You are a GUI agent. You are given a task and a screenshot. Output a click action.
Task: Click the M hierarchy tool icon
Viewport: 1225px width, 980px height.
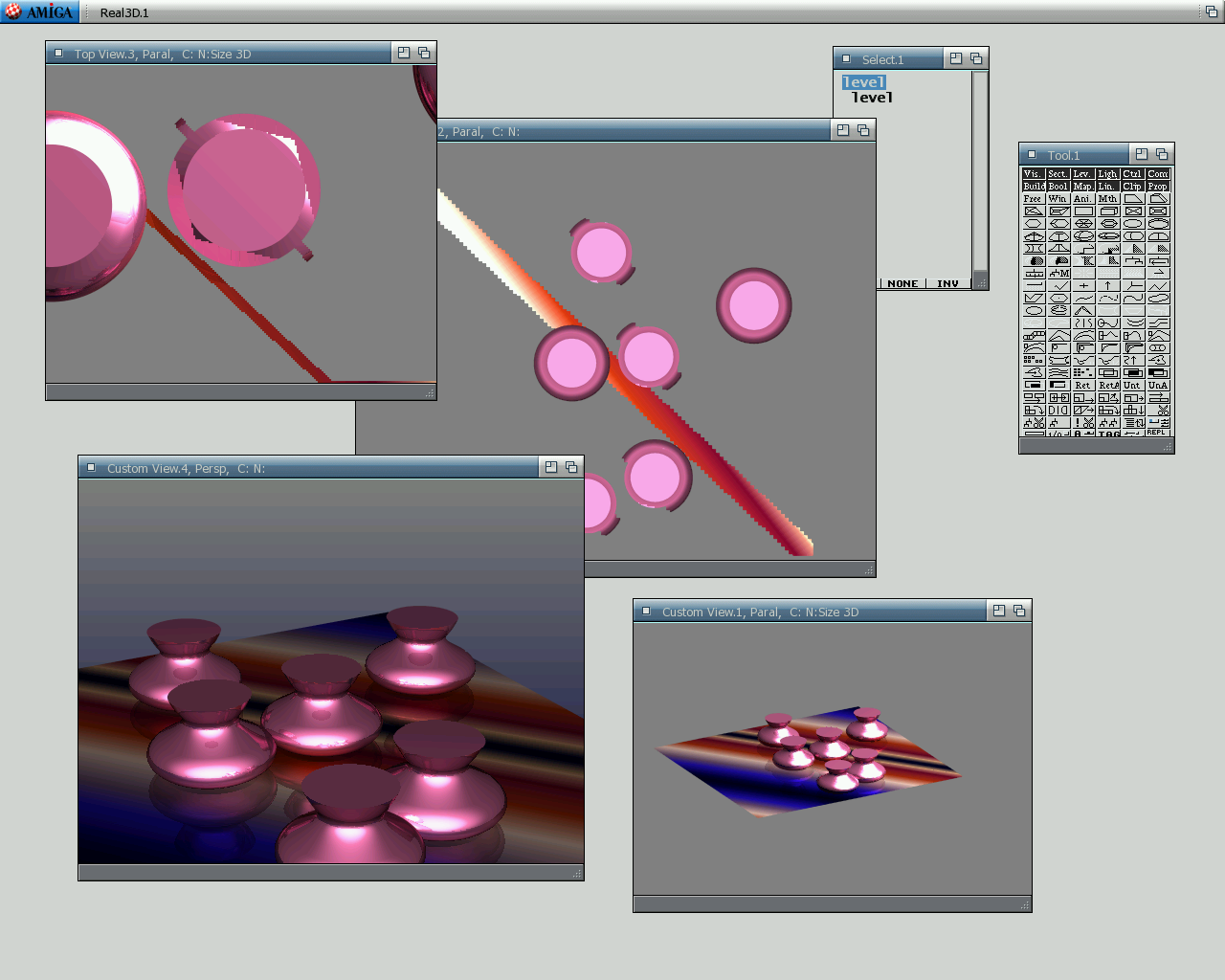click(x=1058, y=273)
